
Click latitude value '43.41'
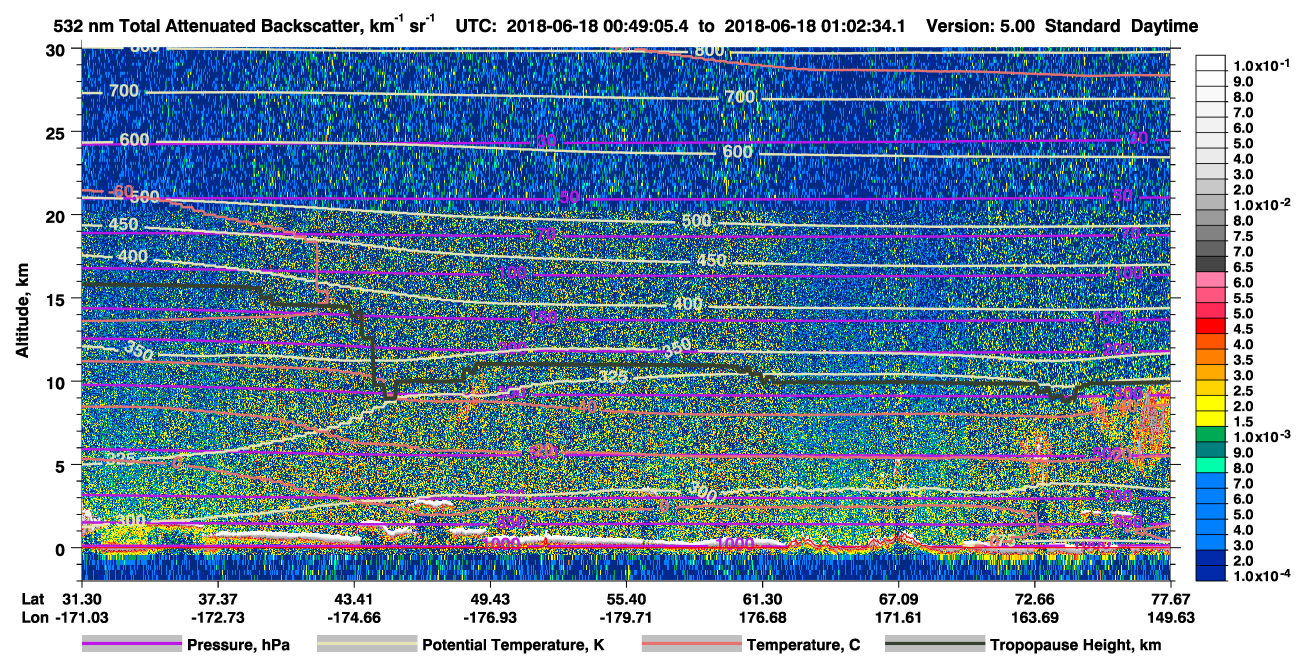coord(353,600)
